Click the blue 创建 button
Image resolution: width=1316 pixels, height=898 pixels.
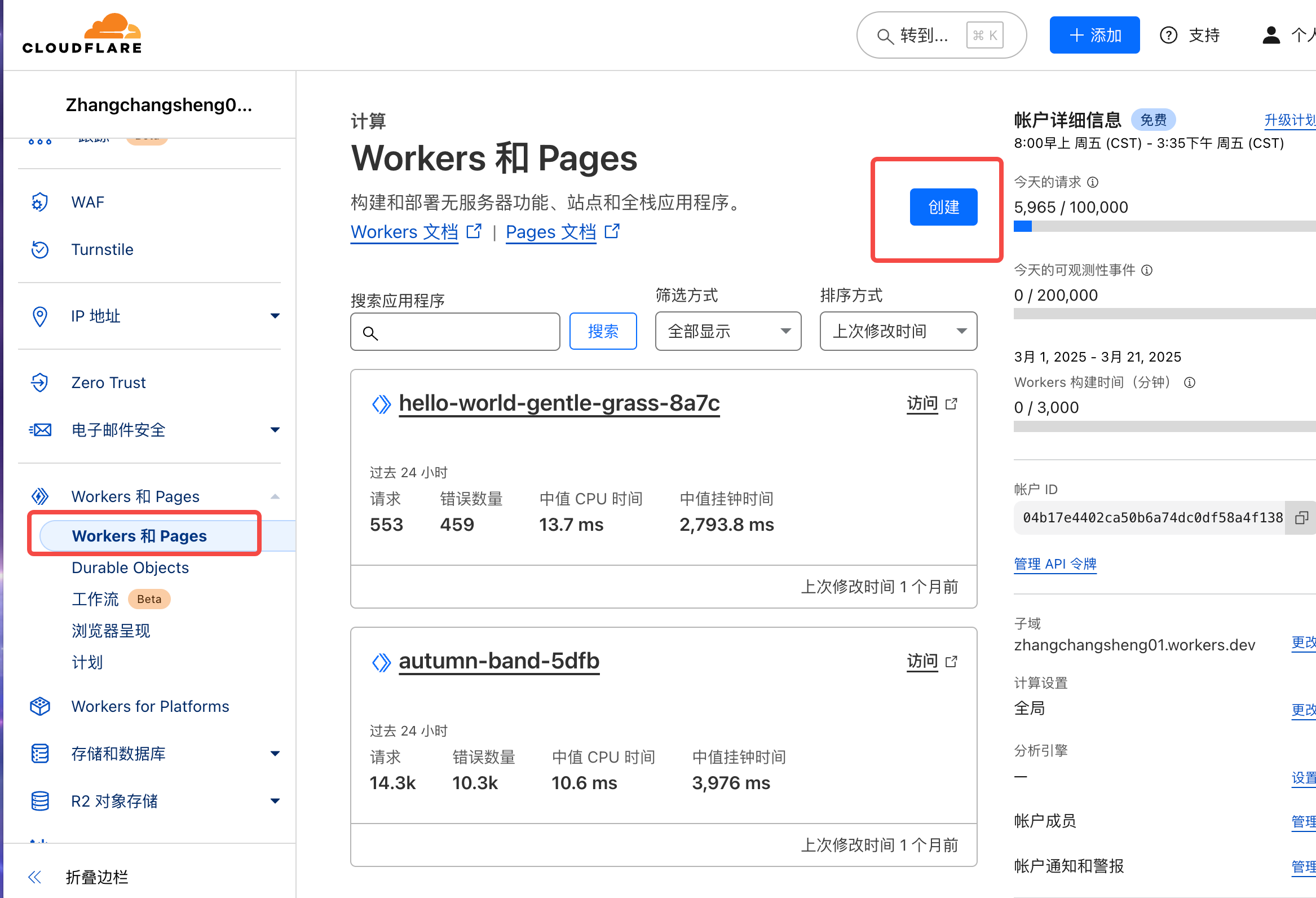click(943, 208)
